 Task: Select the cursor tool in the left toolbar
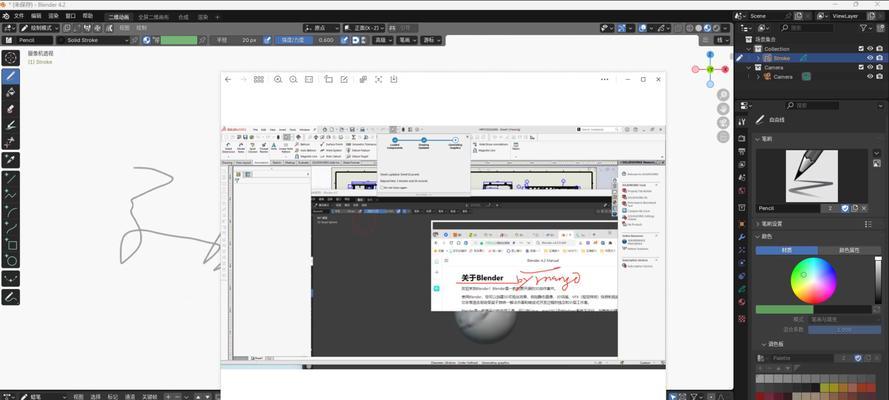11,58
